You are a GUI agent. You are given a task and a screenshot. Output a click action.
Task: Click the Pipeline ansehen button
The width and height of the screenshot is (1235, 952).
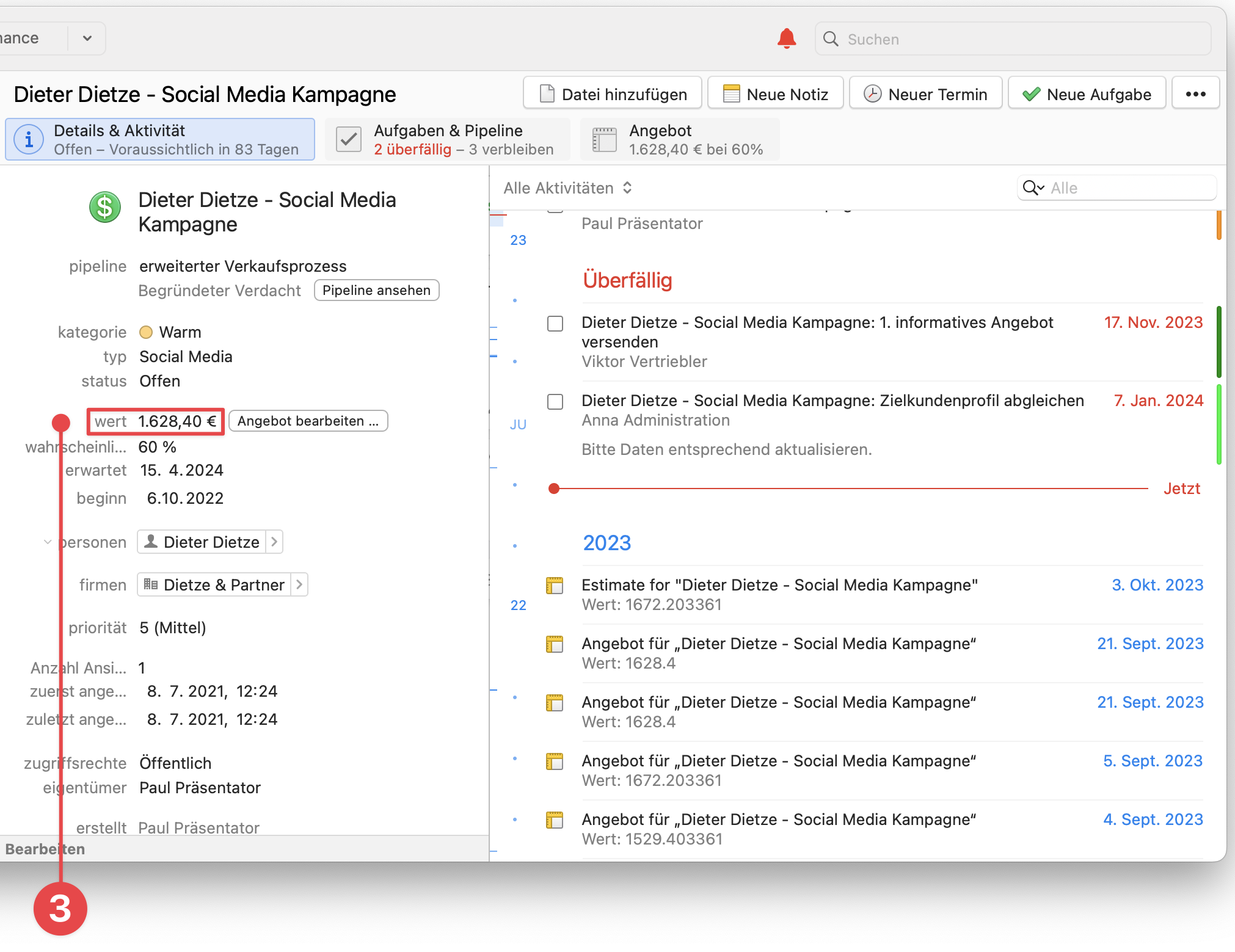[x=376, y=291]
